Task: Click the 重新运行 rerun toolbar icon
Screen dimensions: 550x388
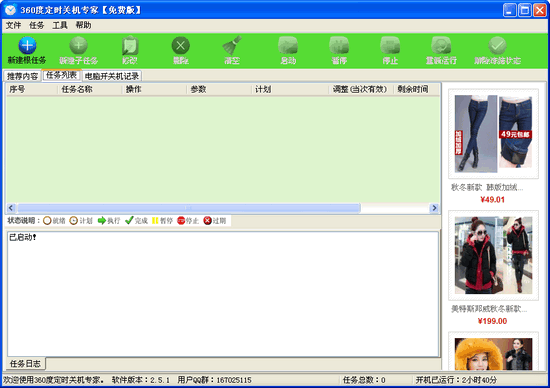Action: pos(441,45)
